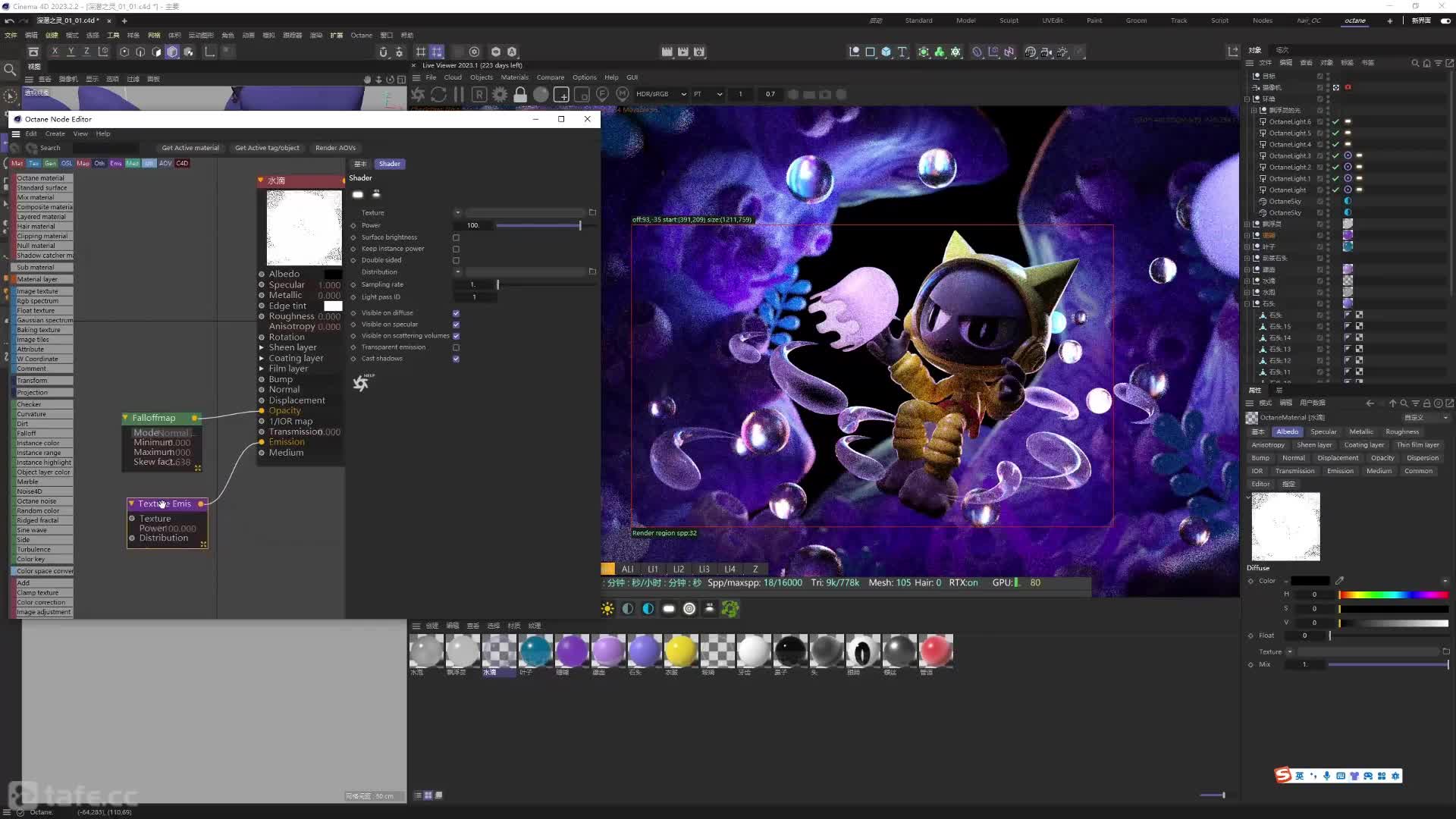Click the film region icon in Live Viewer
The width and height of the screenshot is (1456, 819).
(582, 95)
